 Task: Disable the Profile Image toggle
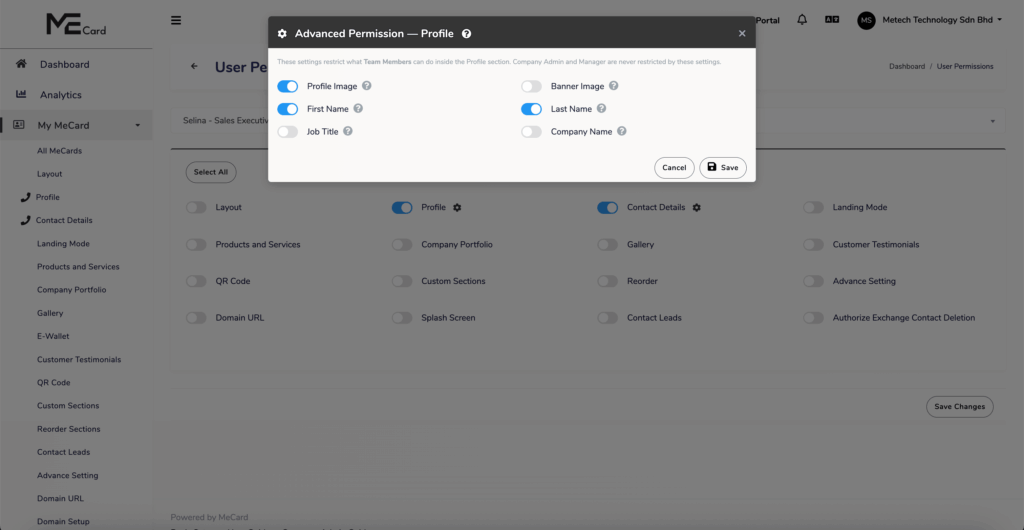[x=288, y=87]
